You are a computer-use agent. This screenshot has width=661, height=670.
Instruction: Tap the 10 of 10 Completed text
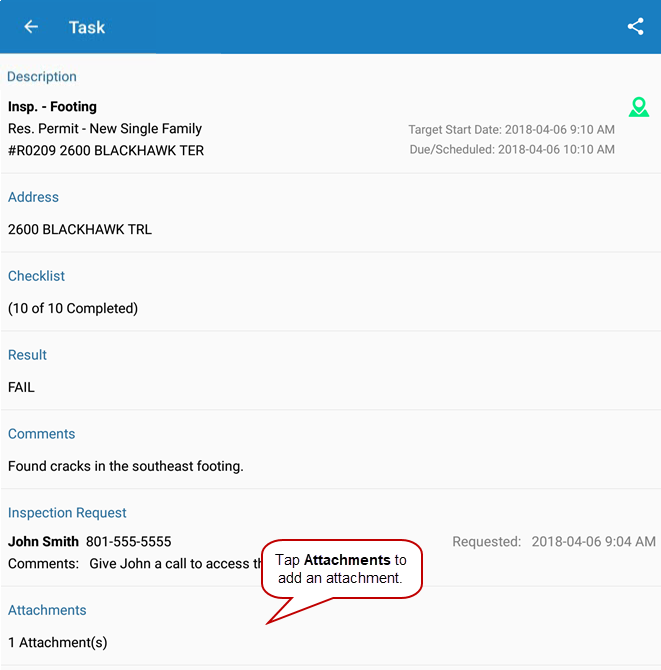(x=73, y=308)
